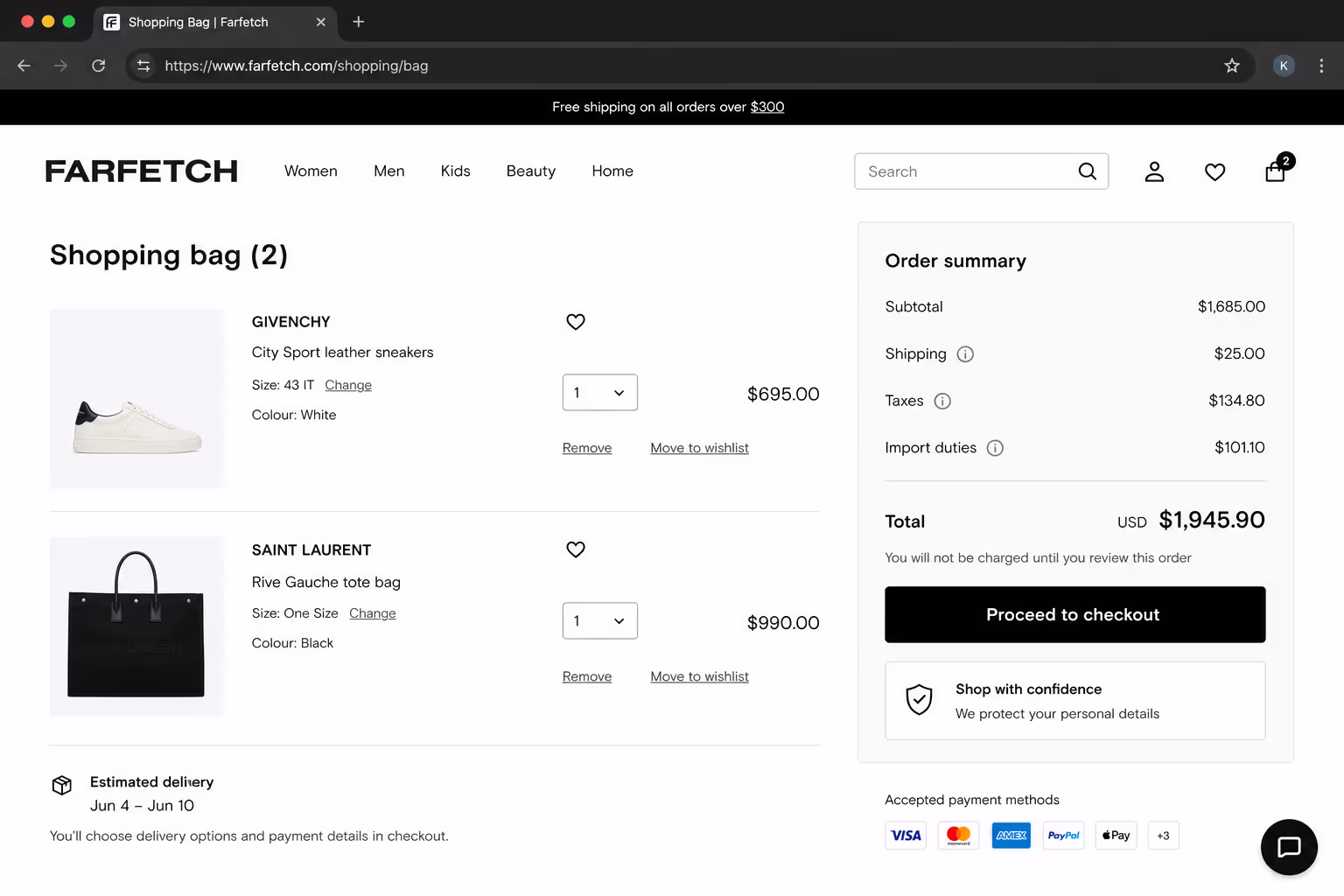Click the $1,945.90 total amount
1344x896 pixels.
tap(1212, 520)
